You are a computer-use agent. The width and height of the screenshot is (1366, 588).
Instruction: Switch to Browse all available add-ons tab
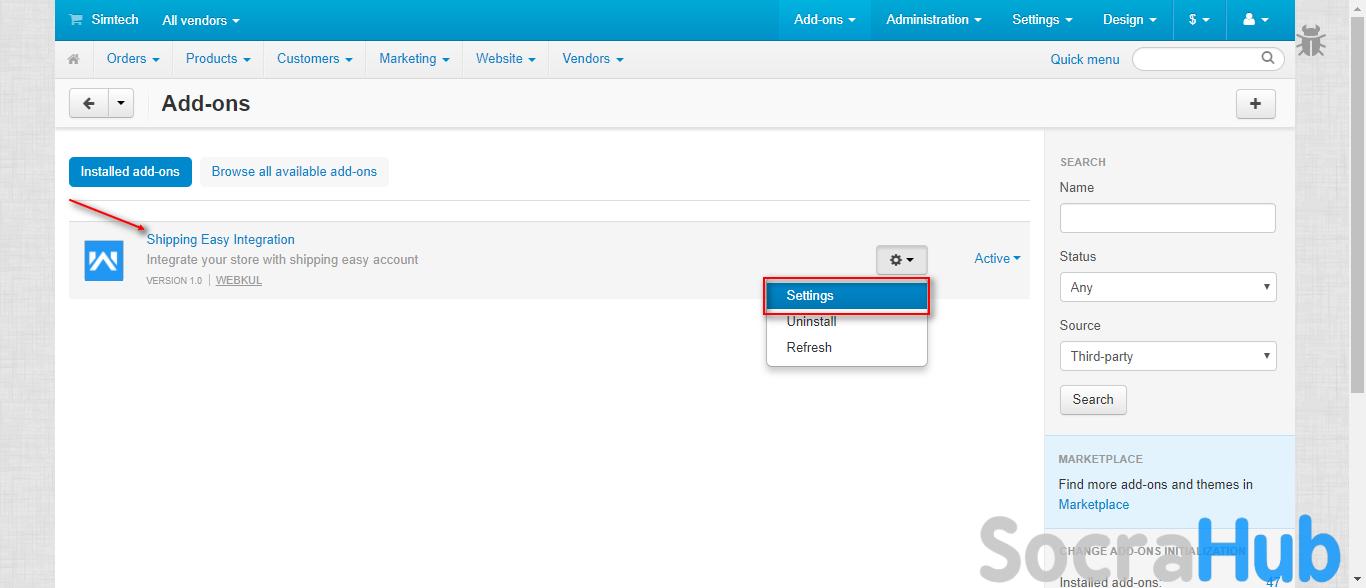coord(294,172)
